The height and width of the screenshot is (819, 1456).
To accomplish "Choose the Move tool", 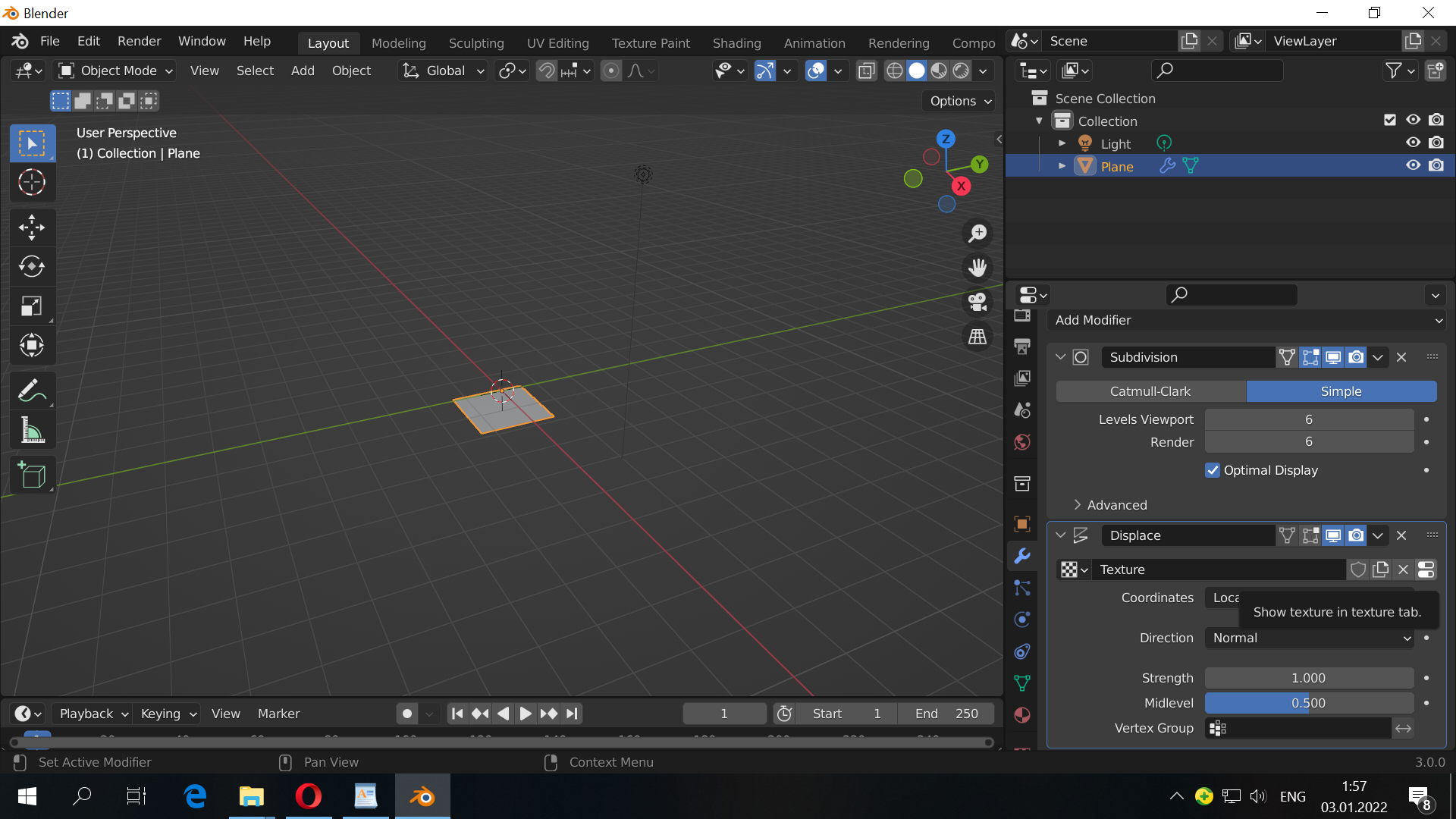I will (x=32, y=227).
